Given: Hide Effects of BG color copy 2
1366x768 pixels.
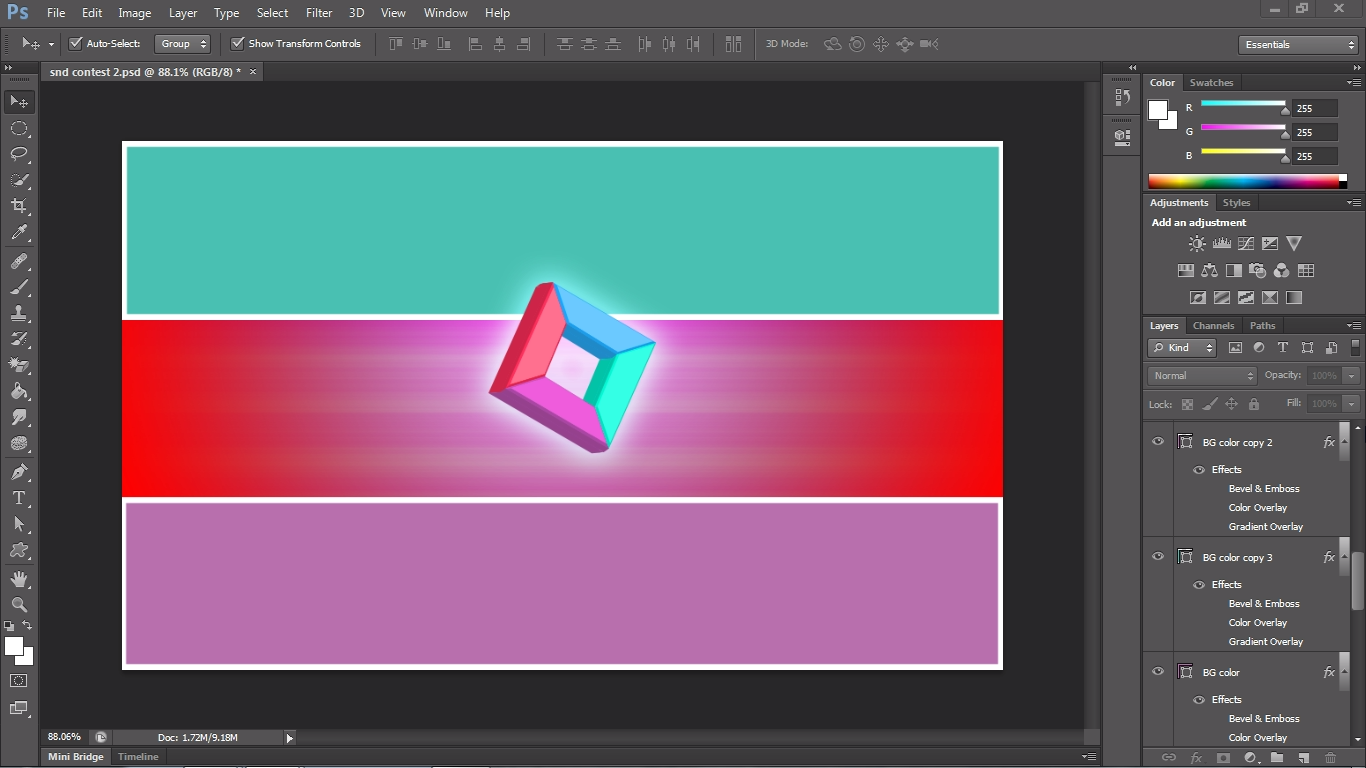Looking at the screenshot, I should point(1198,470).
